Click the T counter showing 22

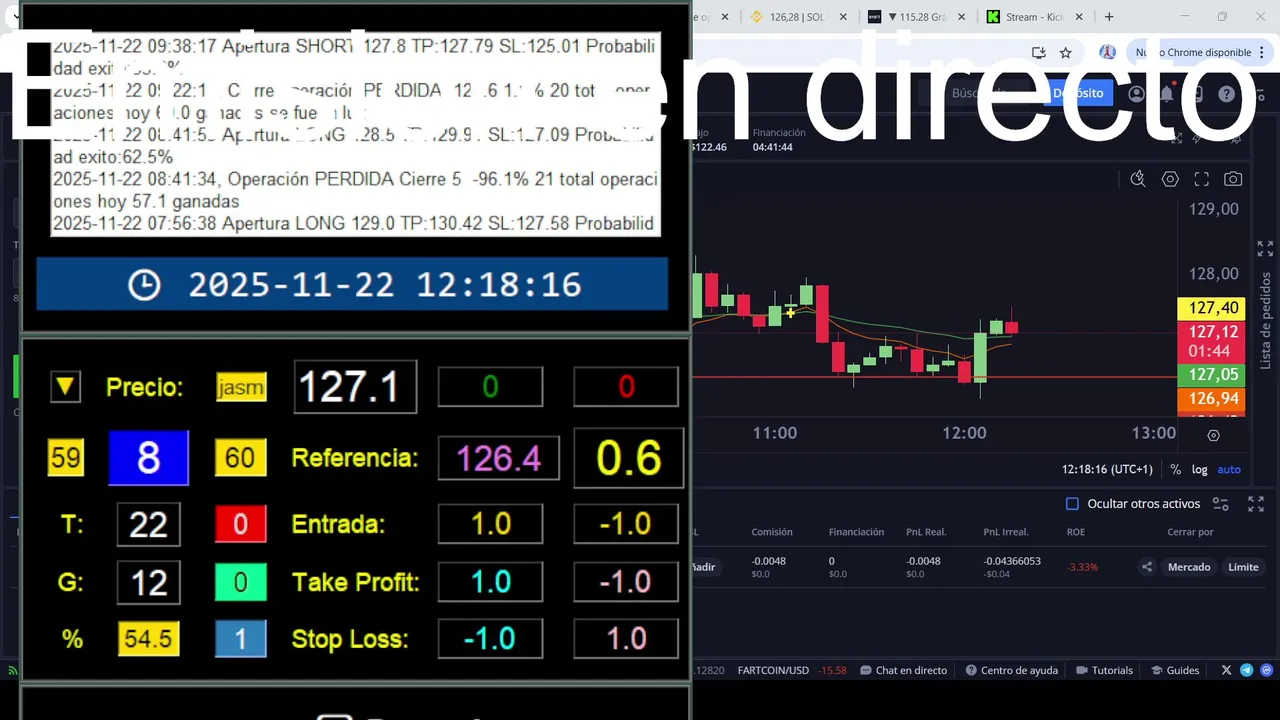[148, 524]
